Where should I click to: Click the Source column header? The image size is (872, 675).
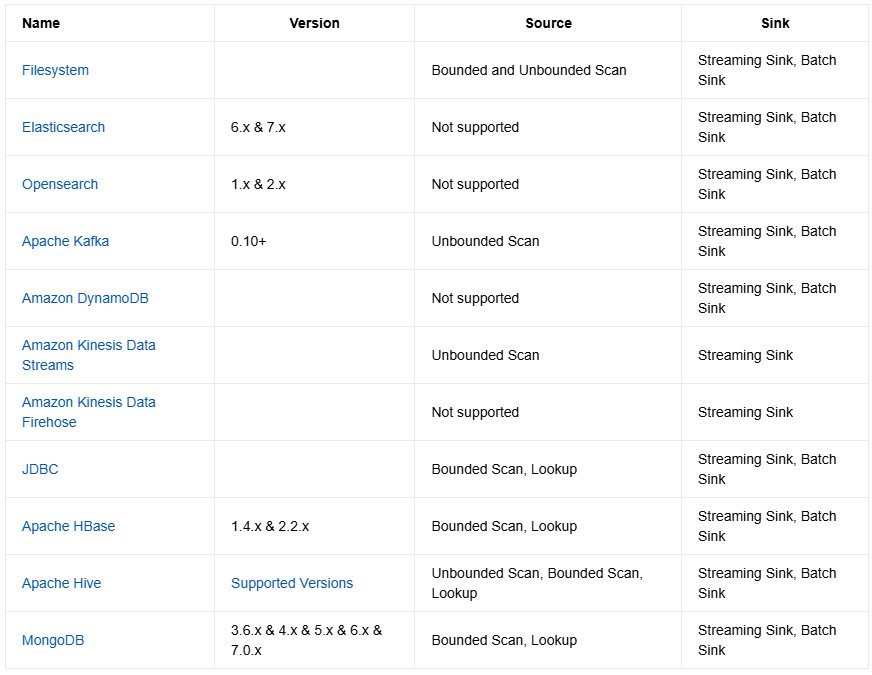pyautogui.click(x=548, y=23)
